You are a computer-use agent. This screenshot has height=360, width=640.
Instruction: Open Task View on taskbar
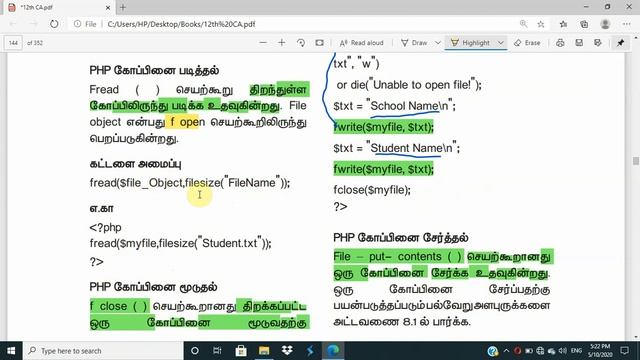(x=217, y=351)
